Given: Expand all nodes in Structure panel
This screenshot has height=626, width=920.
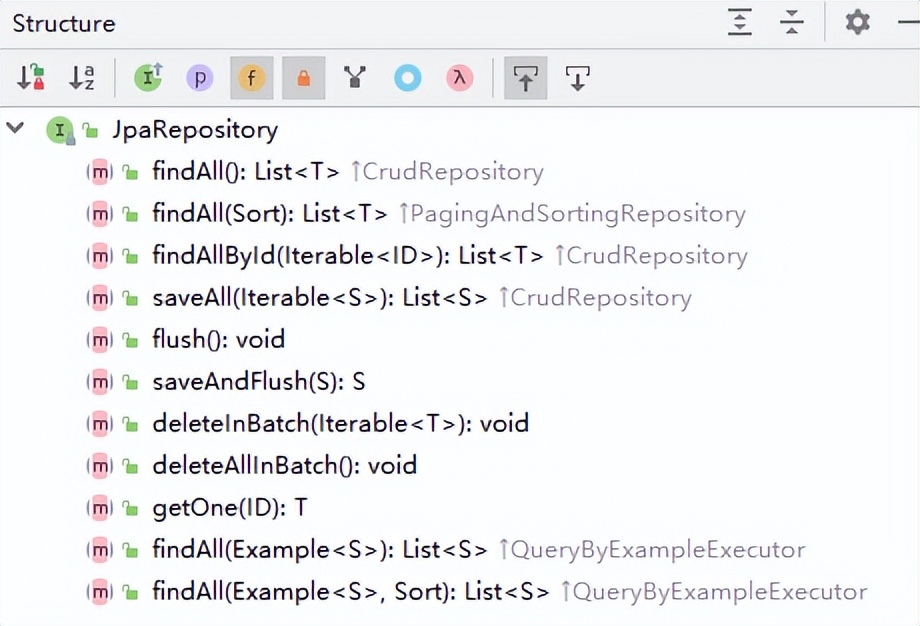Looking at the screenshot, I should 740,22.
